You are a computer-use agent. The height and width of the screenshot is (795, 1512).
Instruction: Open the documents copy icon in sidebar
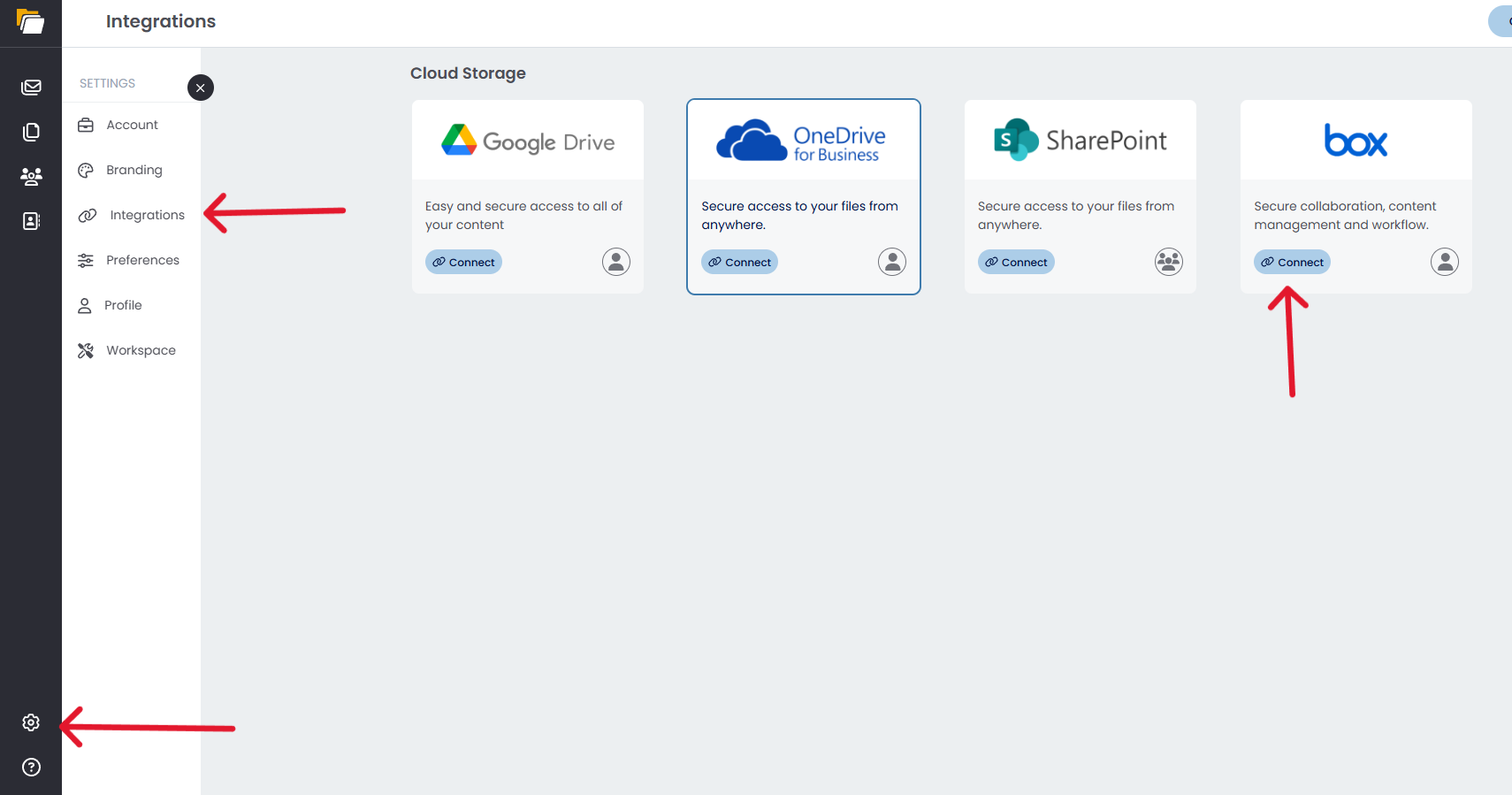(x=31, y=132)
